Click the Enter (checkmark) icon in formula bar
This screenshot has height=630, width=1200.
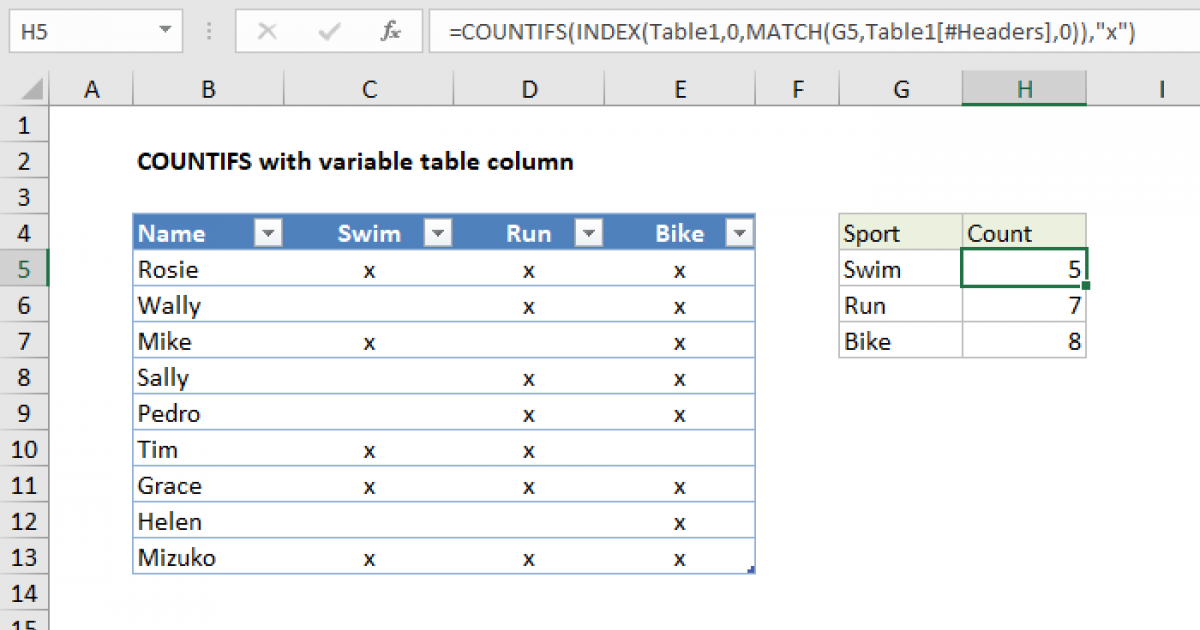pyautogui.click(x=329, y=31)
